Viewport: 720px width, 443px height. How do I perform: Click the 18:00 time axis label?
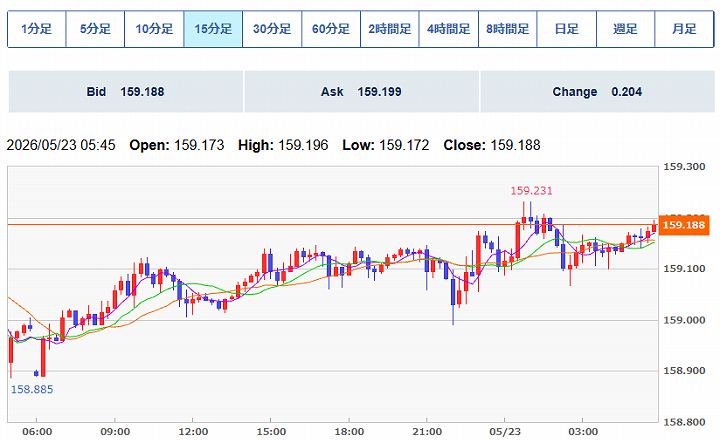[x=349, y=432]
